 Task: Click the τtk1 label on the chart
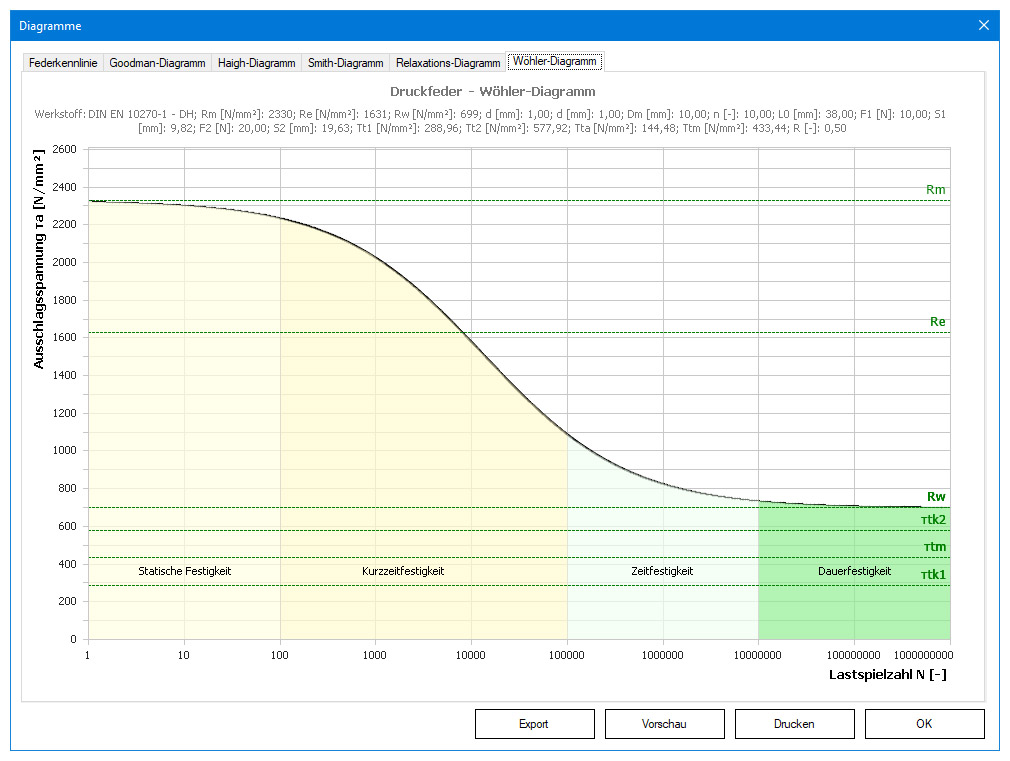[x=933, y=575]
